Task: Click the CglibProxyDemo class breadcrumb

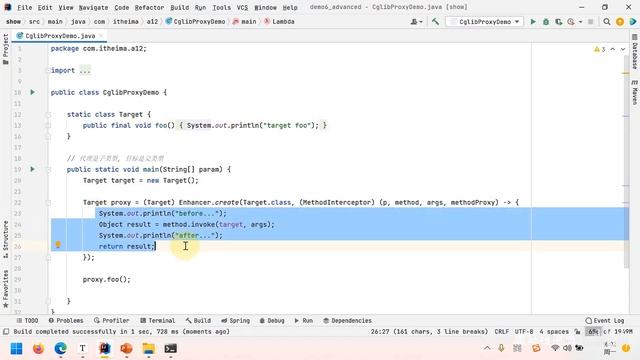Action: pos(196,22)
